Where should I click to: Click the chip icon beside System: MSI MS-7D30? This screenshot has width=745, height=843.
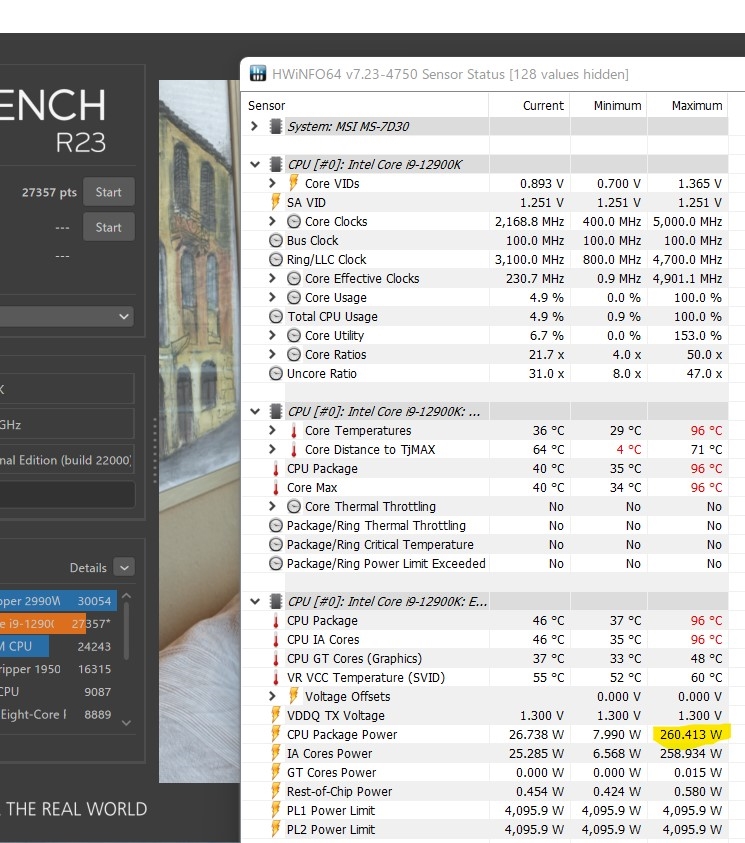pyautogui.click(x=276, y=126)
